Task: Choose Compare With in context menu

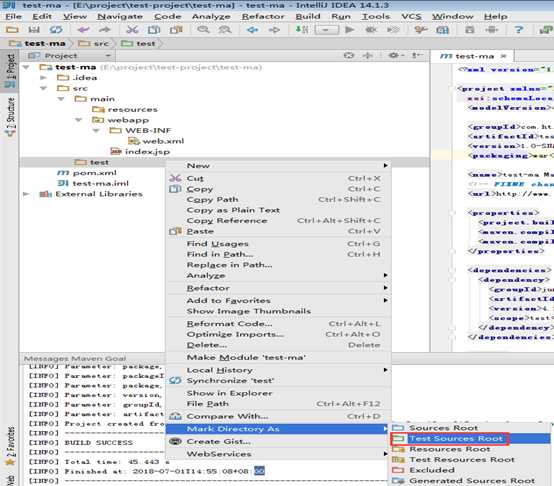Action: tap(278, 416)
